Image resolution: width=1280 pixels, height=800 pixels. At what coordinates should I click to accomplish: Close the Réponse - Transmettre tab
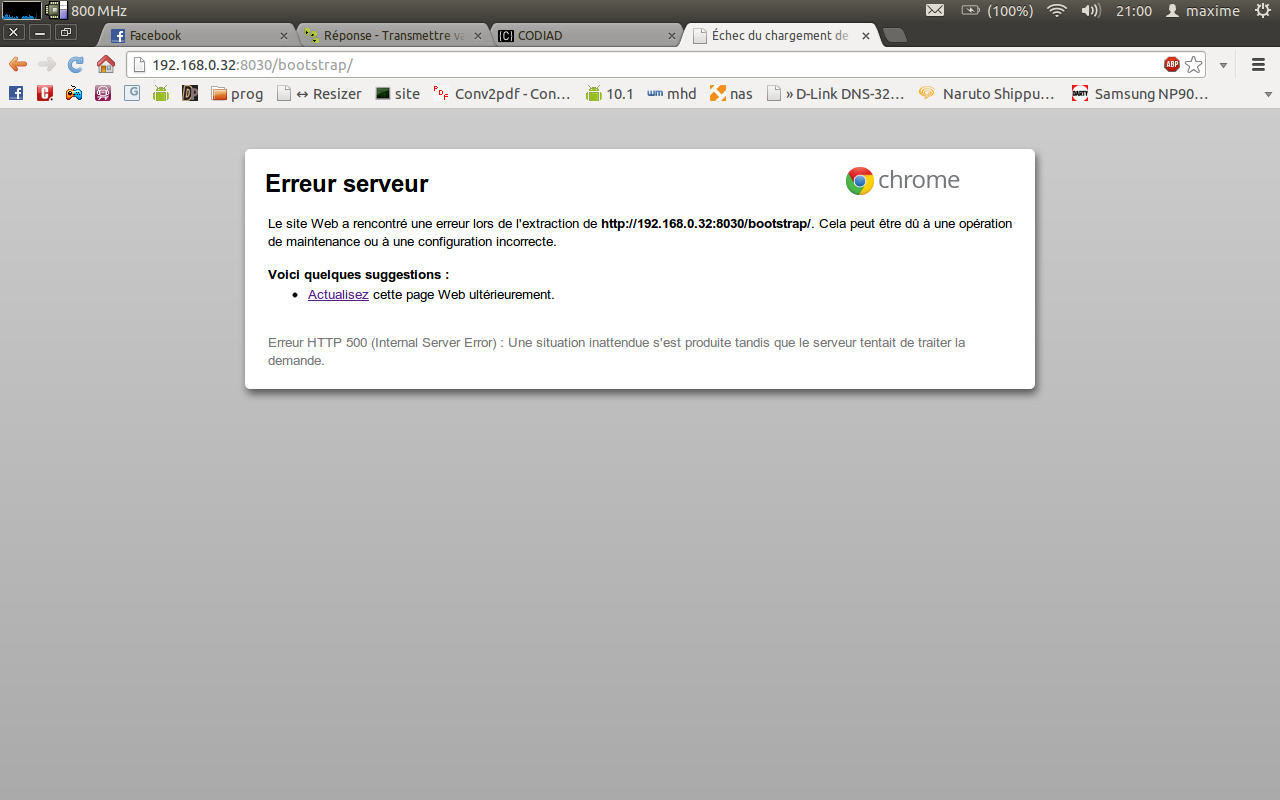click(477, 36)
